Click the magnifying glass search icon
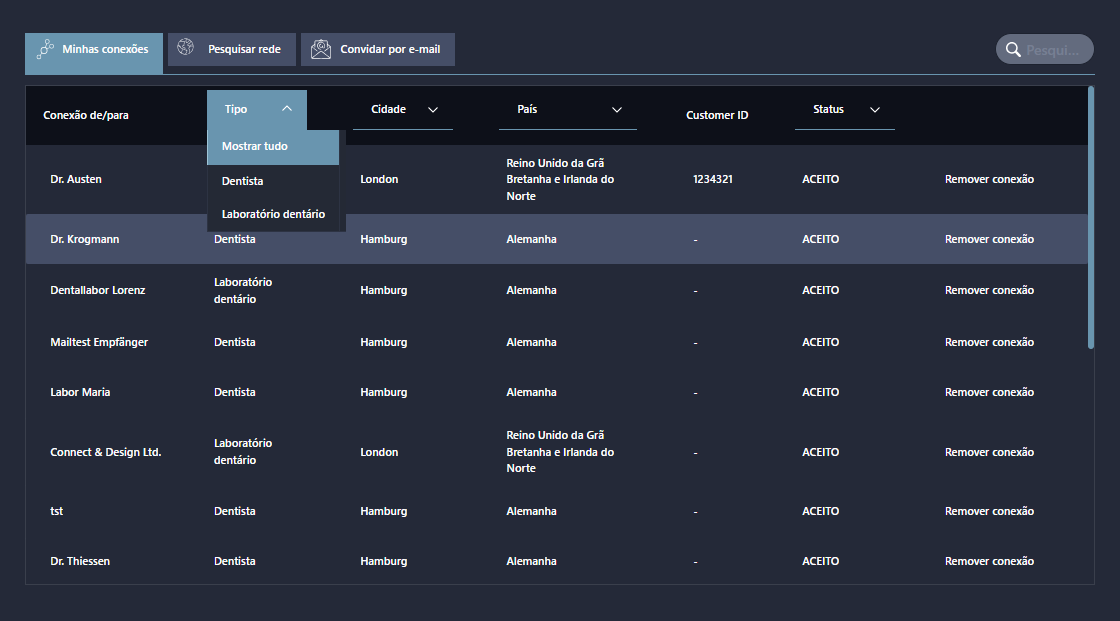Viewport: 1120px width, 621px height. [x=1013, y=50]
